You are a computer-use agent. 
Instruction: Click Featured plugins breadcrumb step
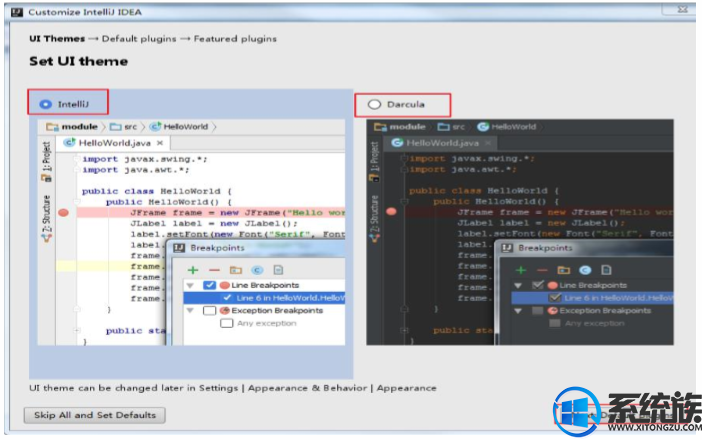pyautogui.click(x=235, y=38)
